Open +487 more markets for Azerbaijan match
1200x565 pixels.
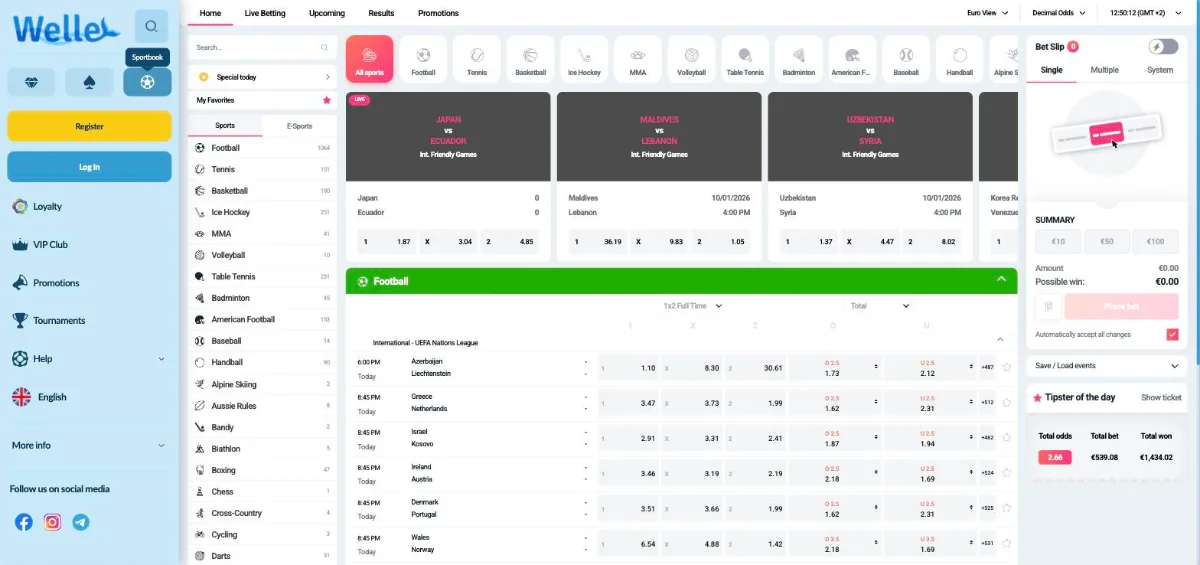point(988,367)
